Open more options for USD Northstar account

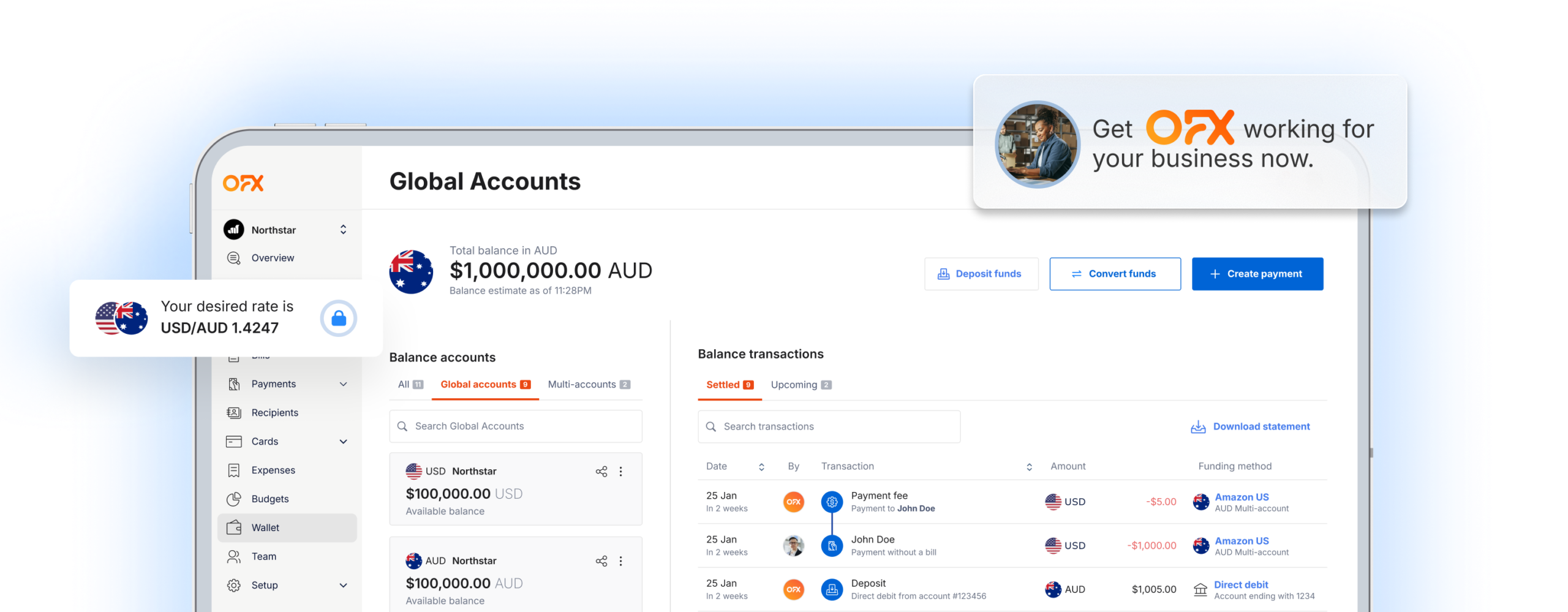coord(620,472)
